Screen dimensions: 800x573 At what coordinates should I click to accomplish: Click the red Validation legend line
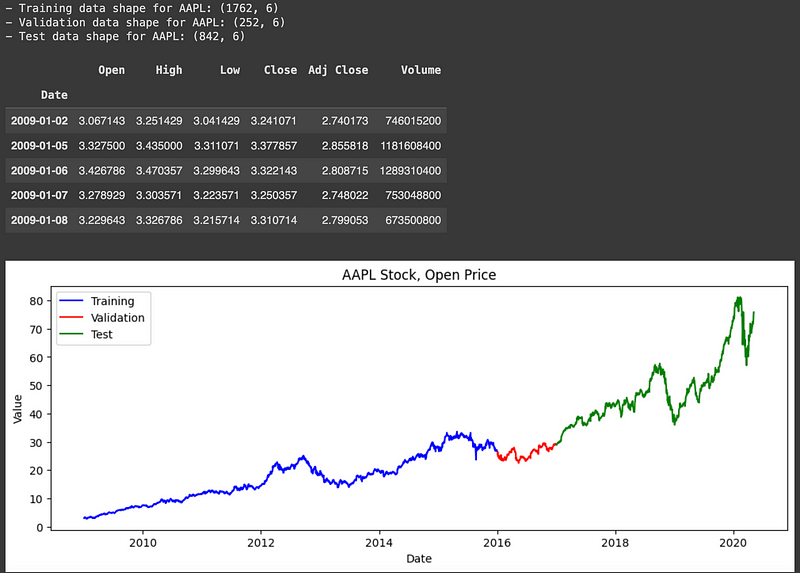click(x=71, y=317)
